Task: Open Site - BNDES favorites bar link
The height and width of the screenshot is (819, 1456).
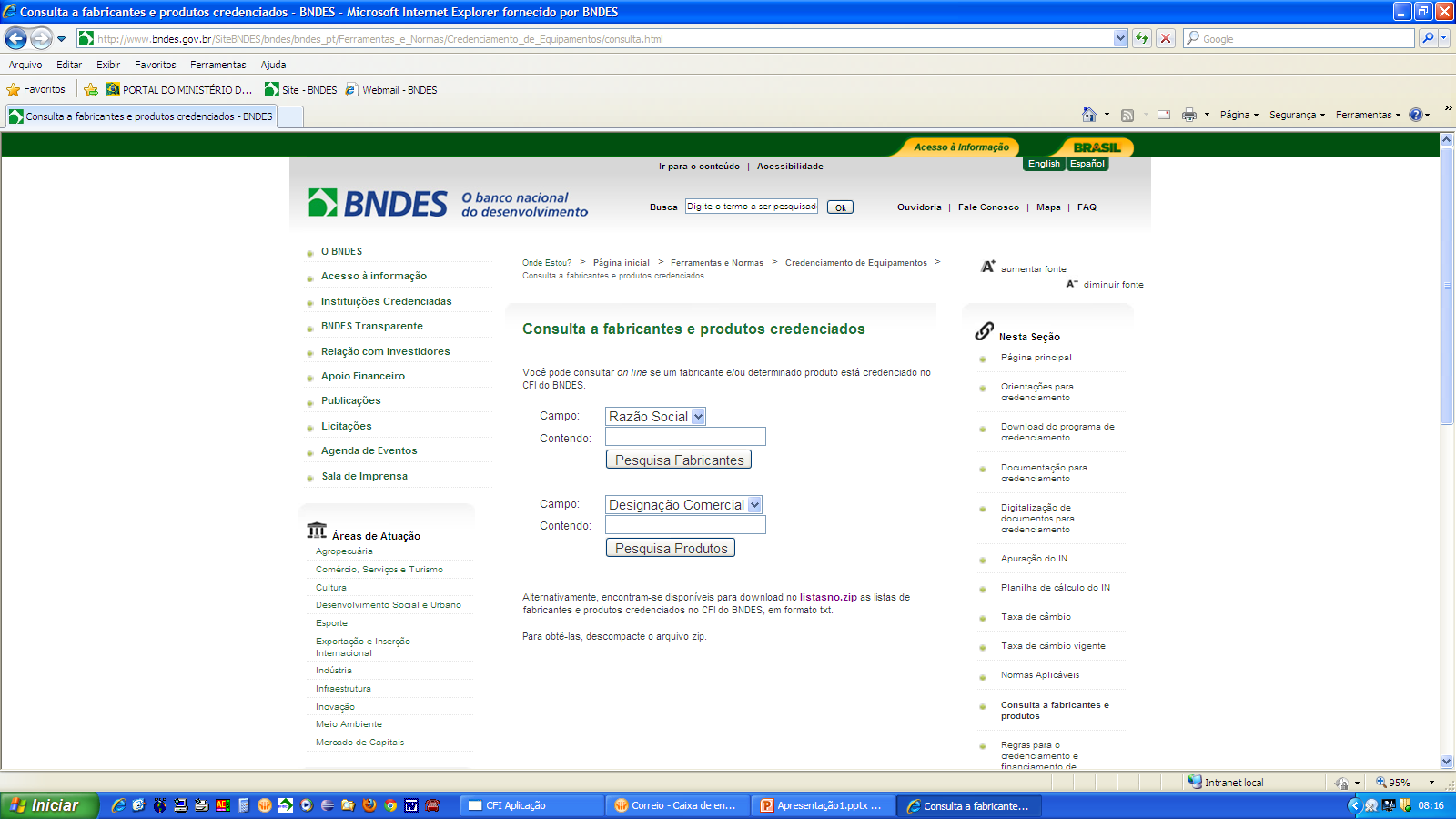Action: 301,89
